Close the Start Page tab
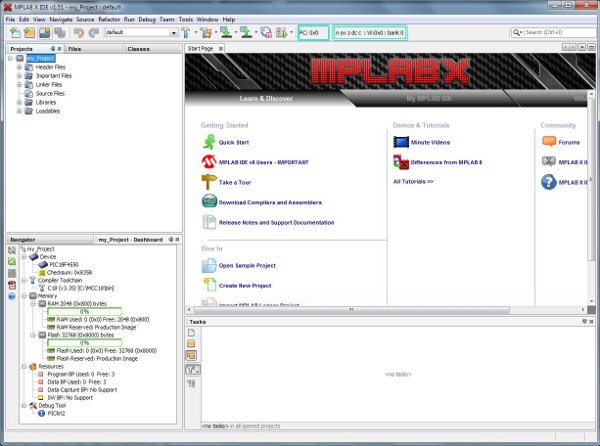 pyautogui.click(x=221, y=49)
